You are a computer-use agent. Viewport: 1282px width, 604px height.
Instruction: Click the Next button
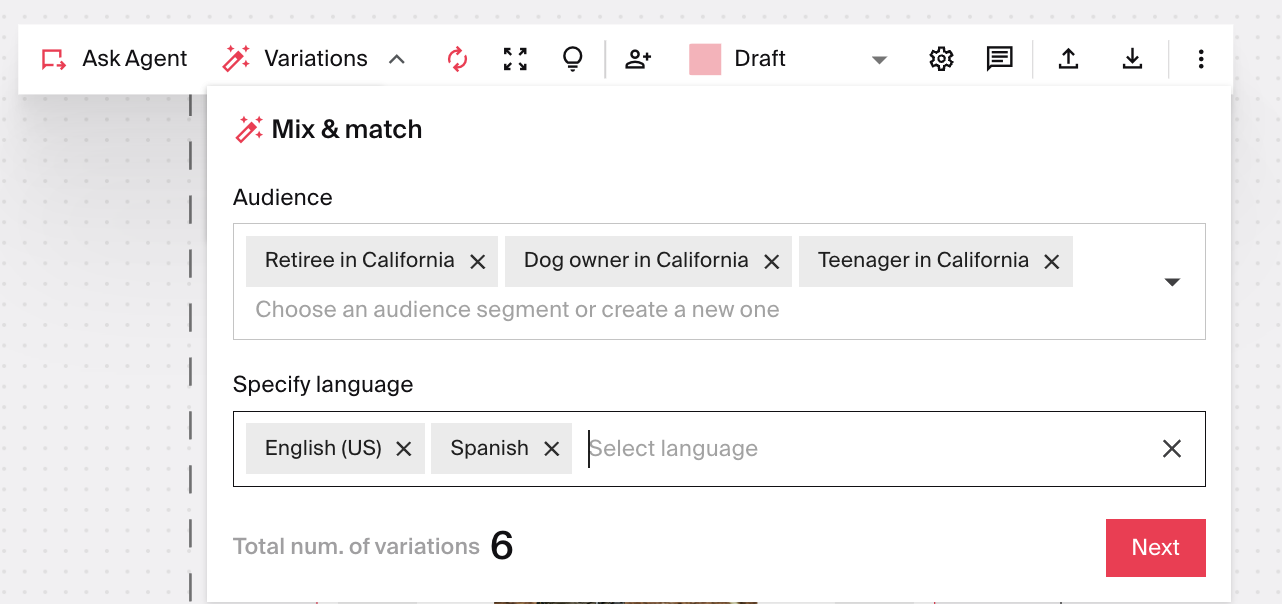[1155, 547]
